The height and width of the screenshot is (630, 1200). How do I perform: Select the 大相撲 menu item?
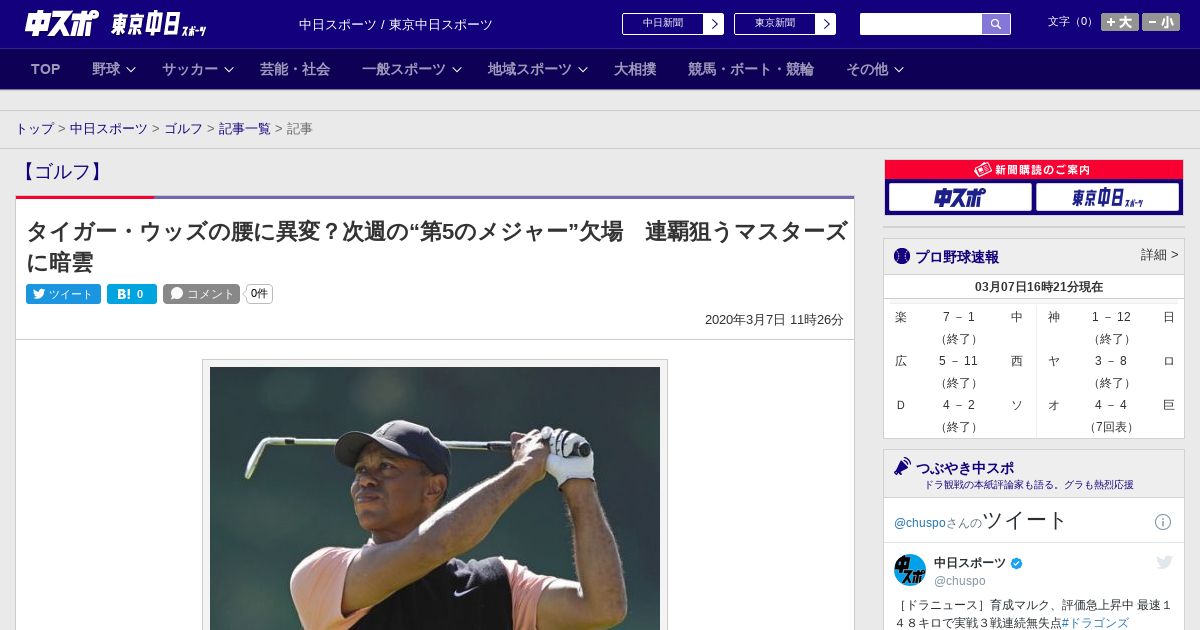[x=635, y=69]
